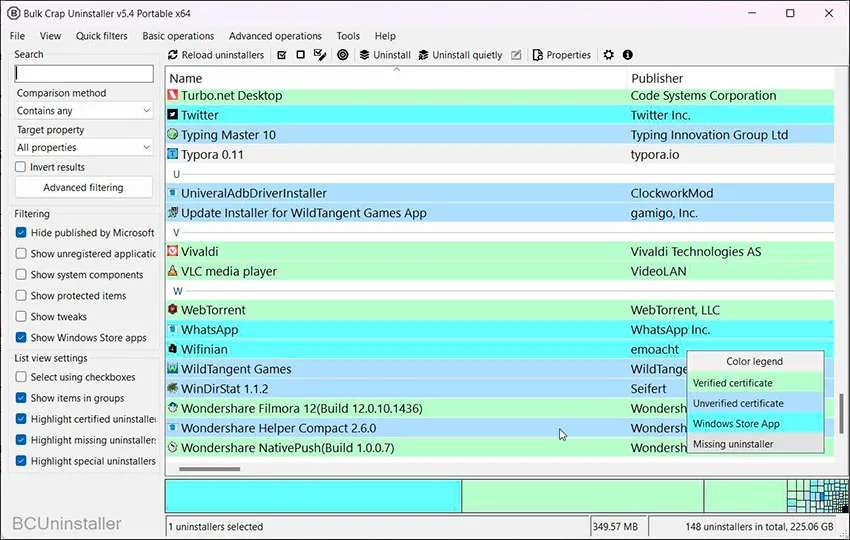
Task: Click the VLC media player cone icon
Action: click(x=172, y=271)
